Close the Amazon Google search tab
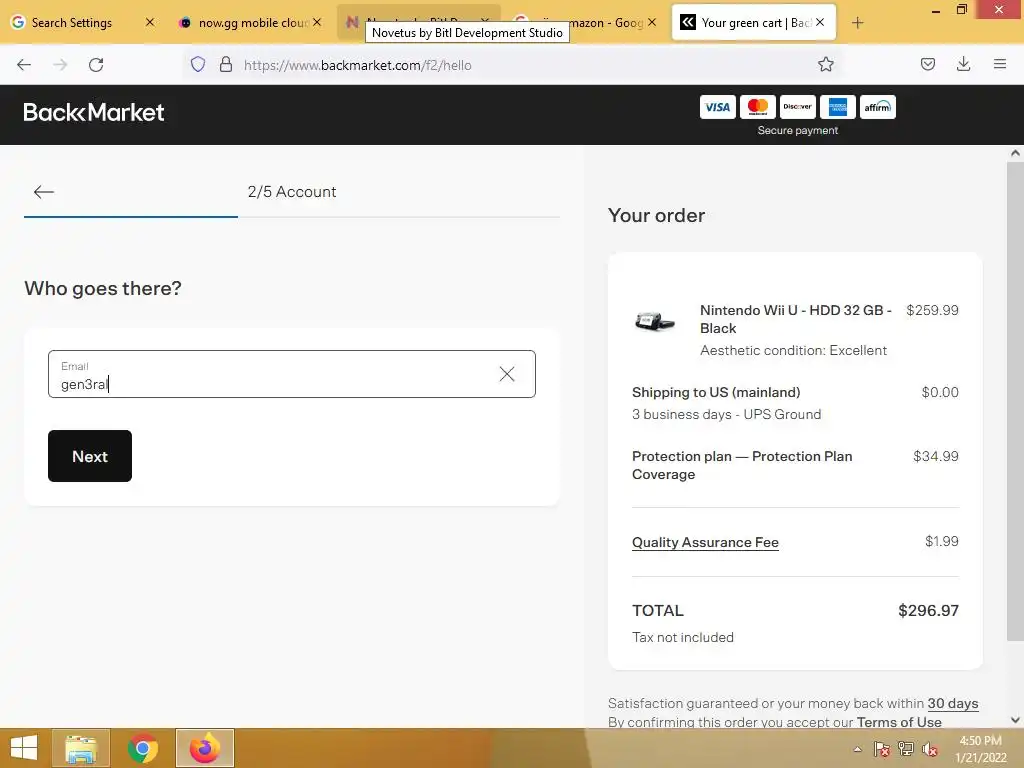1024x768 pixels. click(x=652, y=22)
